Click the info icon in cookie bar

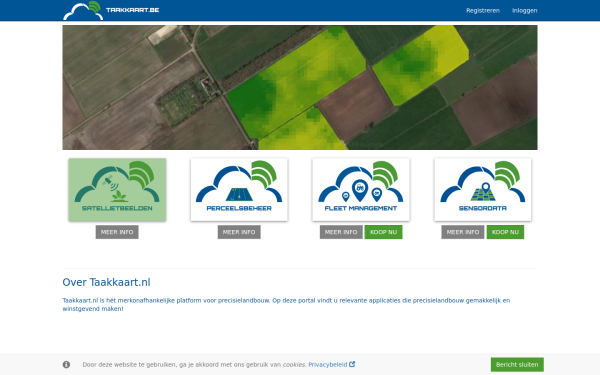click(x=66, y=365)
